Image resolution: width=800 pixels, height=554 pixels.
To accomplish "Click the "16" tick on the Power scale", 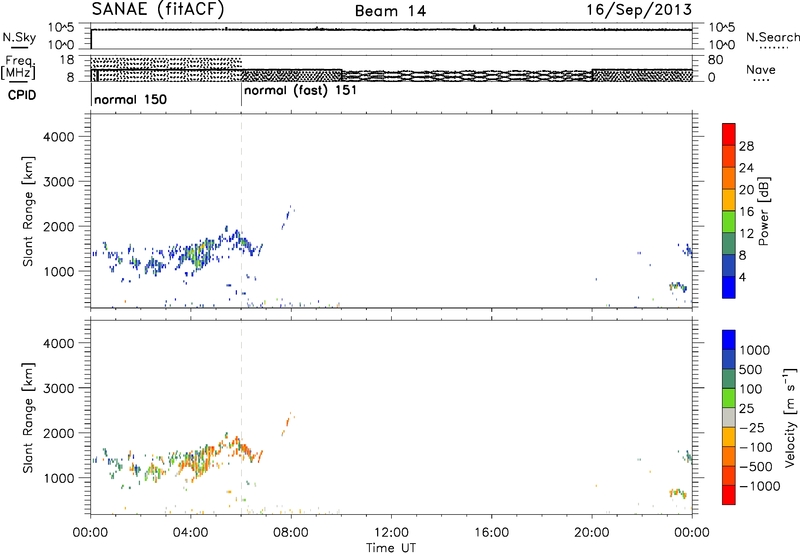I will point(746,211).
